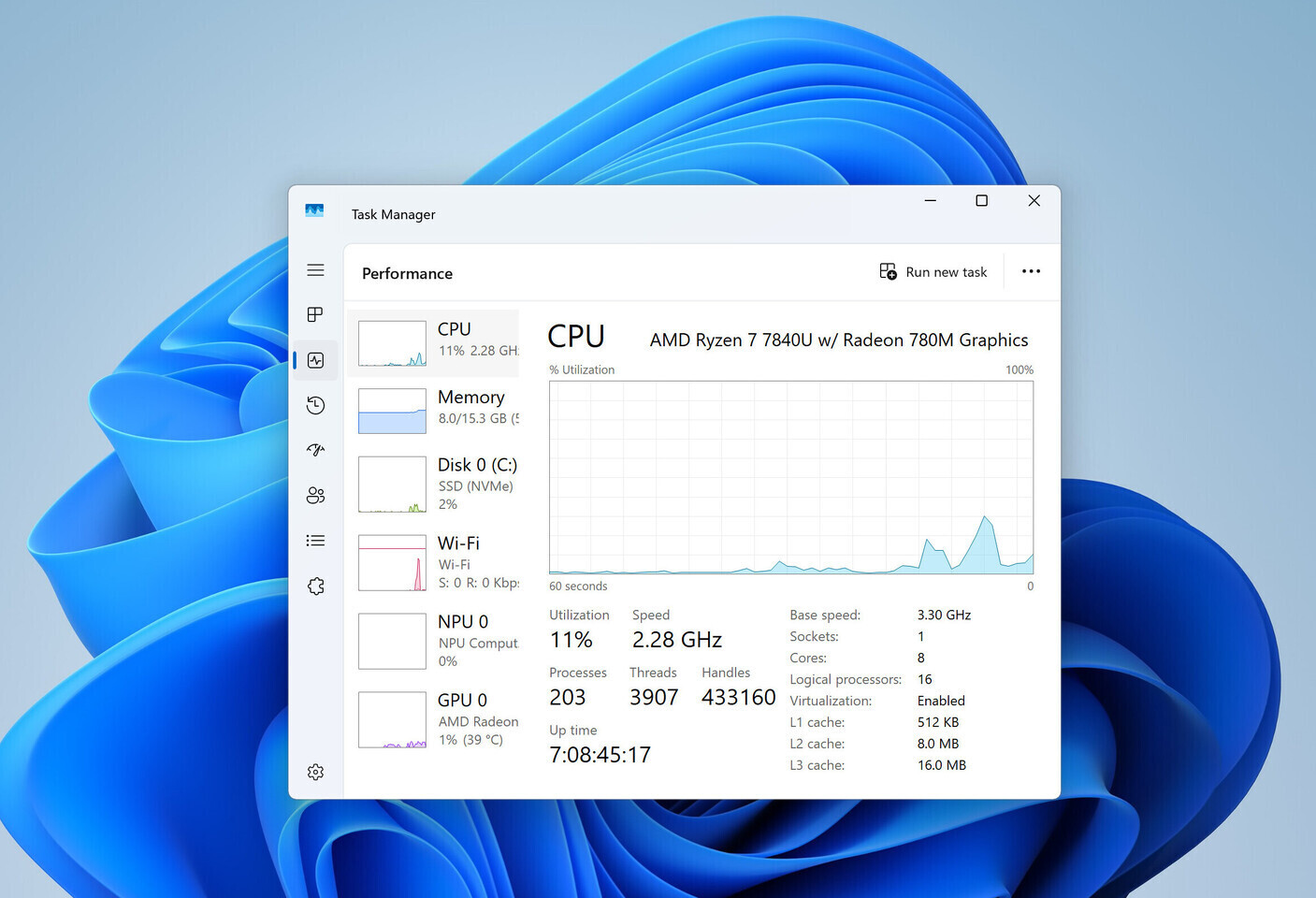The height and width of the screenshot is (898, 1316).
Task: Click the 11% utilization value
Action: pos(571,640)
